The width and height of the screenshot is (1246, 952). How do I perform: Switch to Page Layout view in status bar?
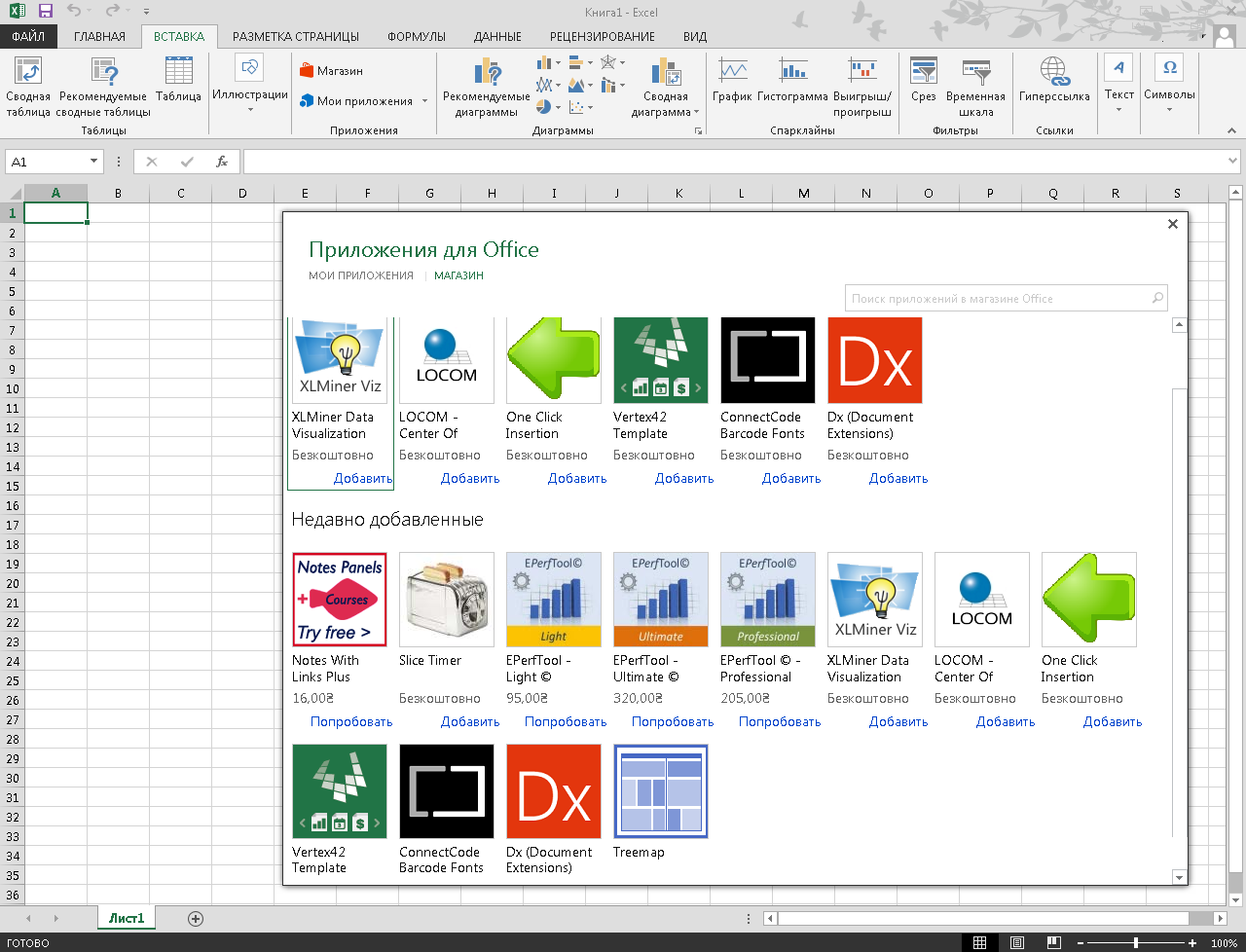pos(1017,942)
